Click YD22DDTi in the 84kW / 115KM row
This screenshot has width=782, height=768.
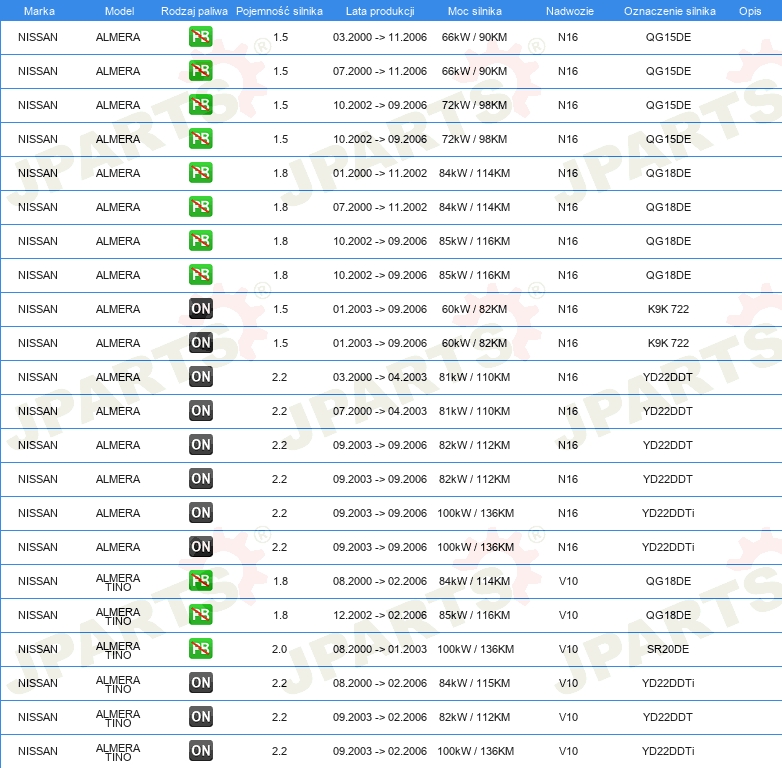click(x=668, y=683)
